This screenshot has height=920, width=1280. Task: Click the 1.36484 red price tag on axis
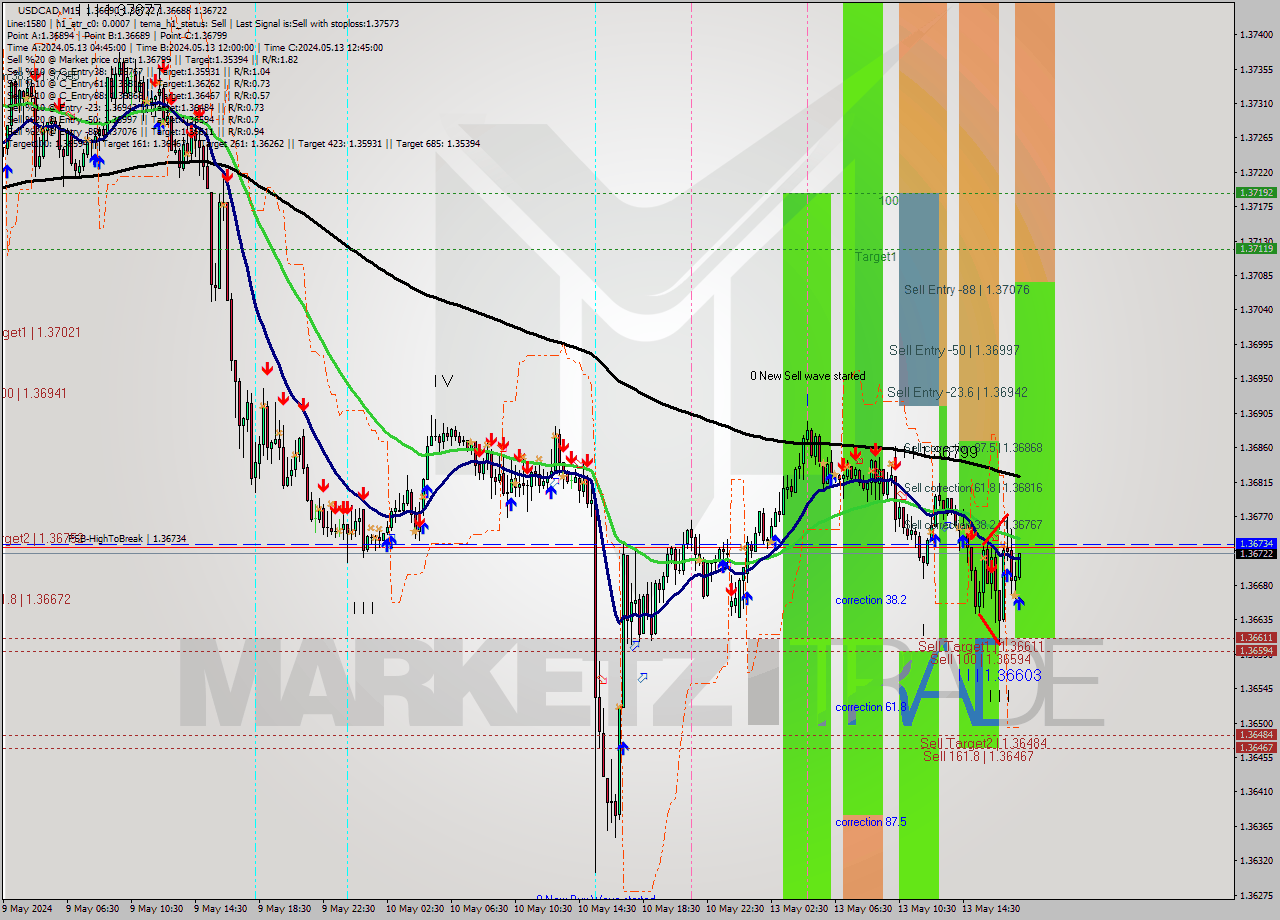[x=1255, y=735]
